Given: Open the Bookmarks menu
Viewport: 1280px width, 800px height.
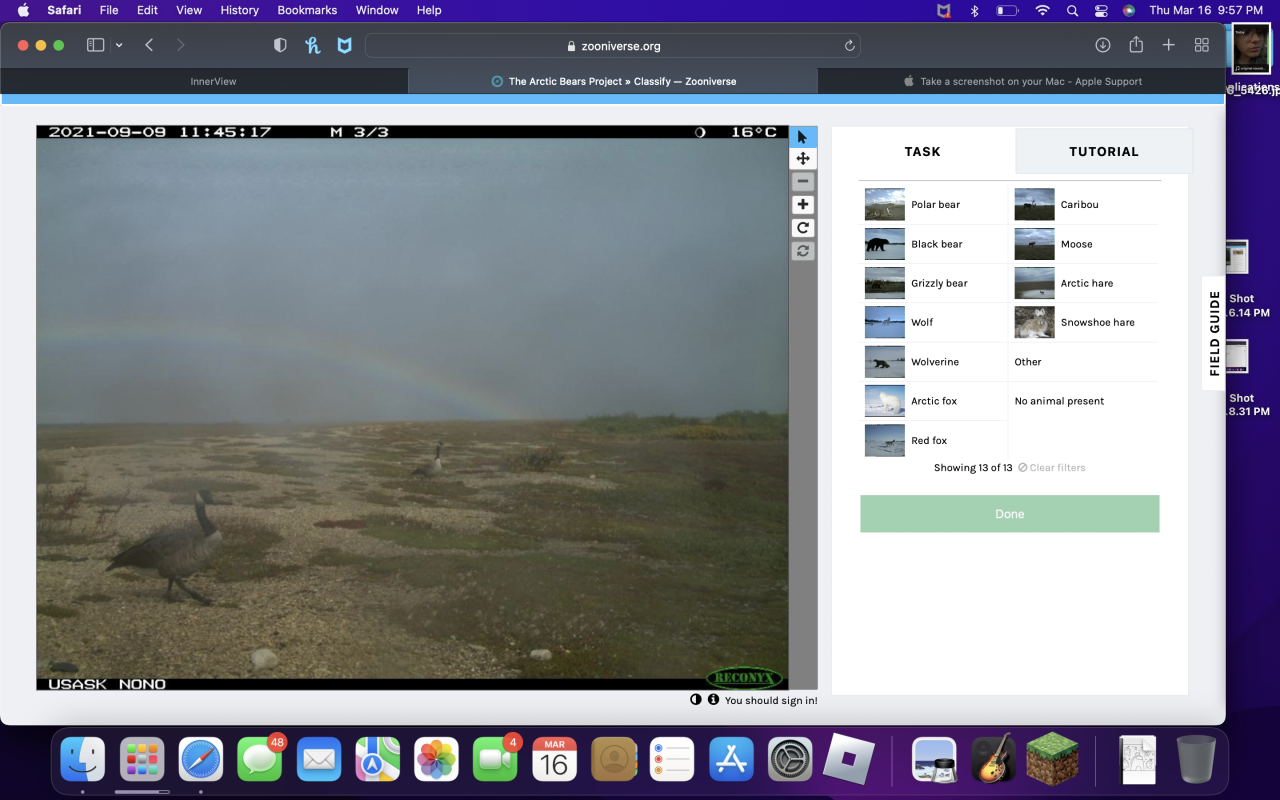Looking at the screenshot, I should 309,10.
